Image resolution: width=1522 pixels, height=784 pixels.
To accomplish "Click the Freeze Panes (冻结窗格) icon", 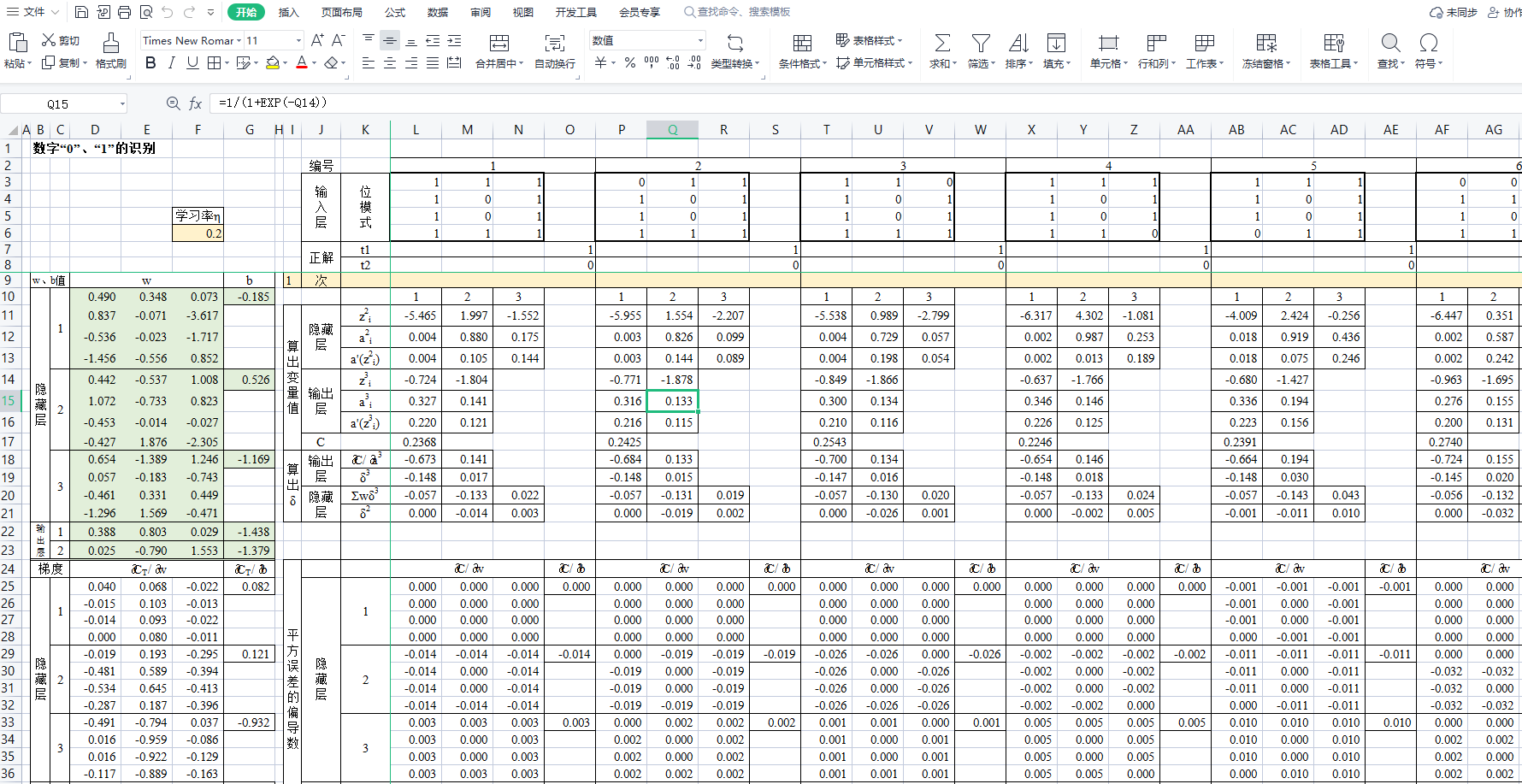I will pyautogui.click(x=1266, y=43).
